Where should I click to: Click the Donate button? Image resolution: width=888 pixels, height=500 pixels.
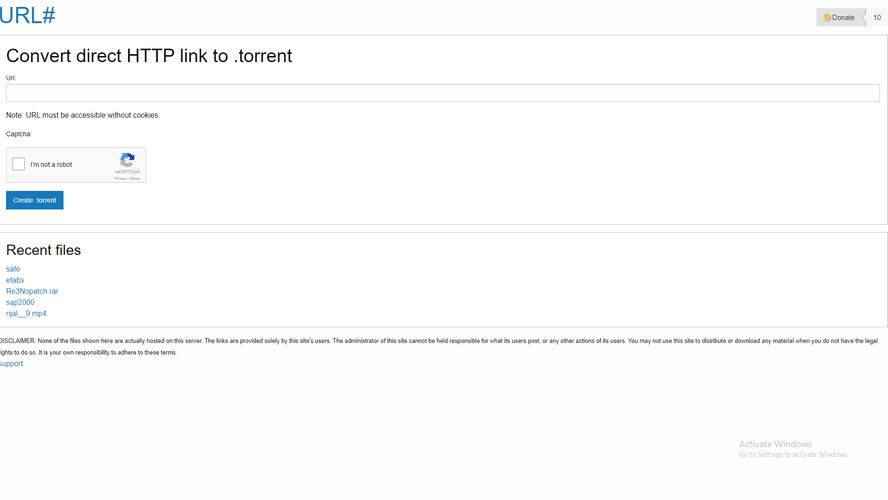click(x=841, y=18)
